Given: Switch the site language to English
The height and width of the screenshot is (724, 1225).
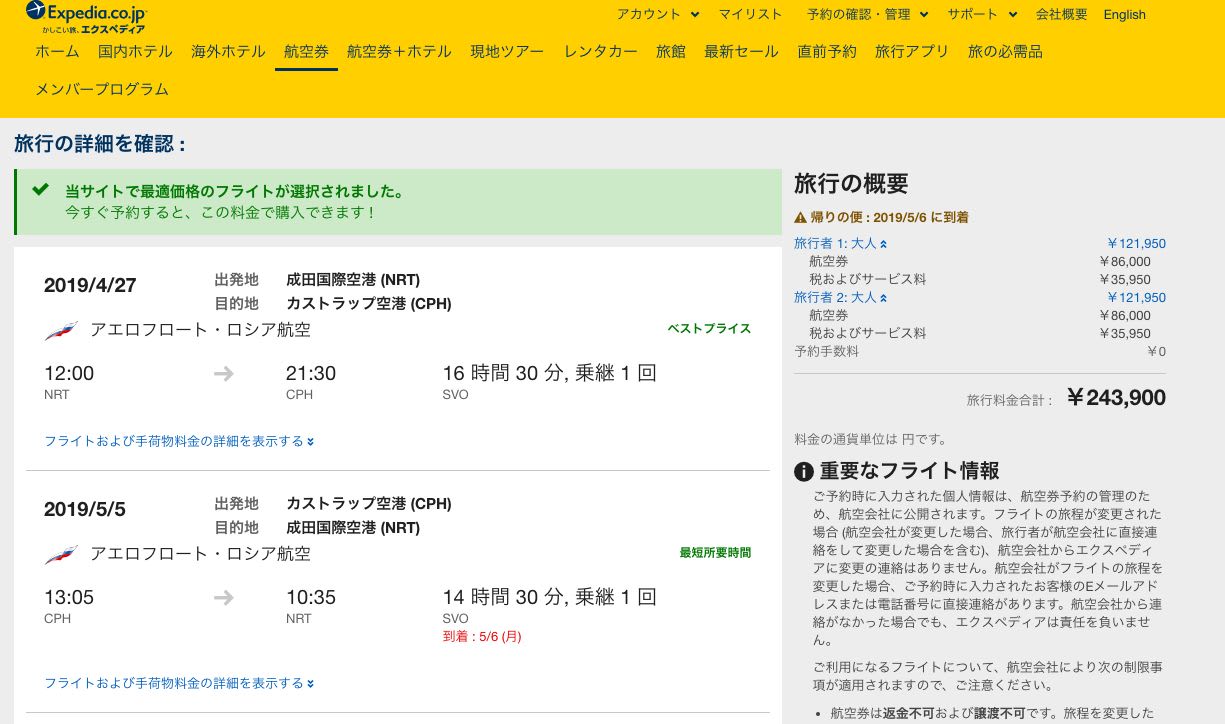Looking at the screenshot, I should (x=1124, y=14).
